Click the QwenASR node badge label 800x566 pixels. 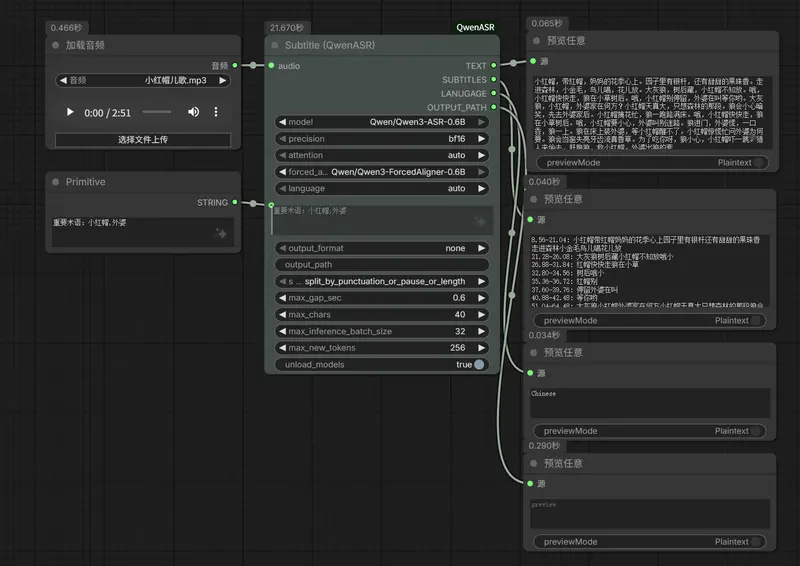tap(476, 28)
